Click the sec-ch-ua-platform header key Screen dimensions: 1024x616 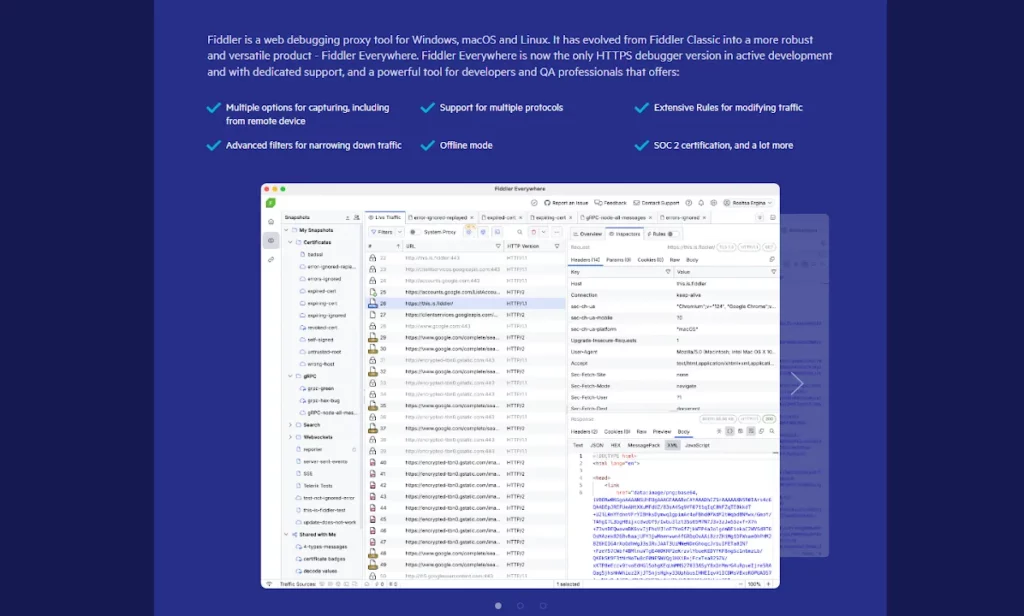coord(593,329)
